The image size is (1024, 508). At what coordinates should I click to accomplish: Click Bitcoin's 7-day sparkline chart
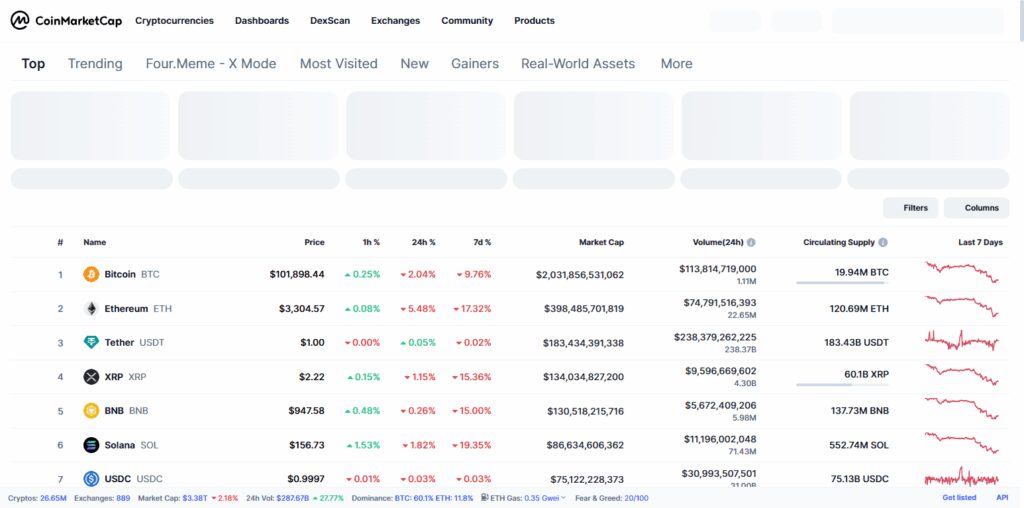(962, 272)
